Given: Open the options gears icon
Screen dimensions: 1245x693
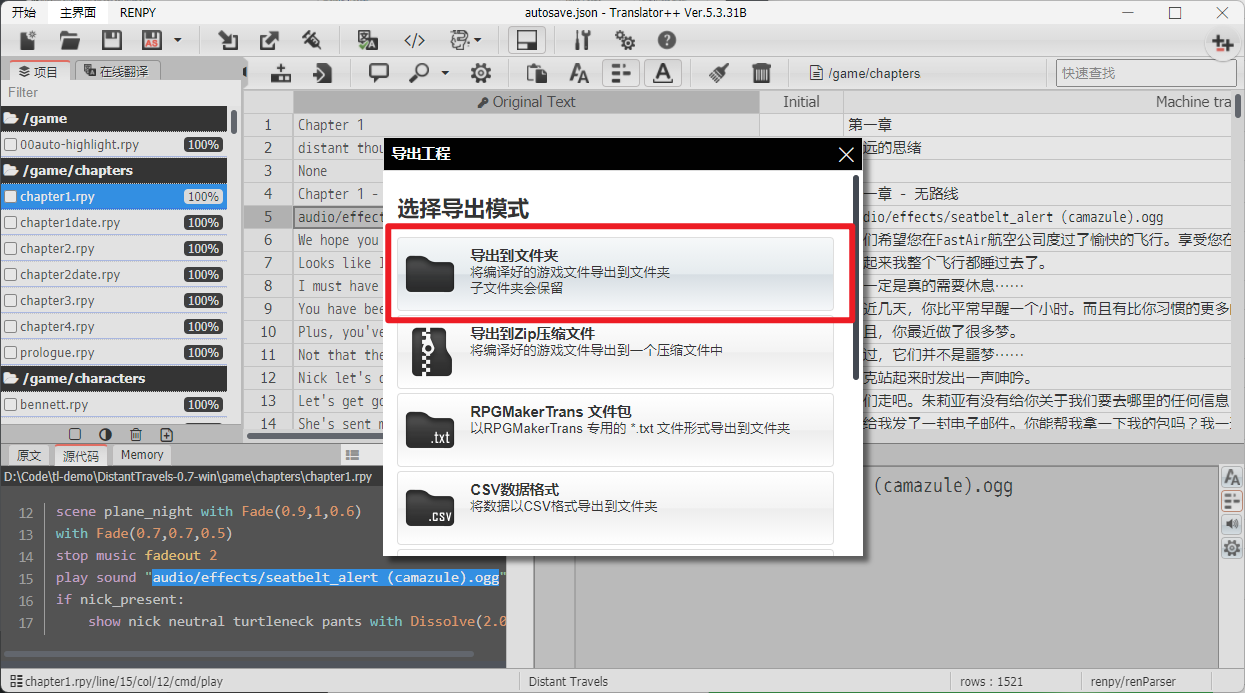Looking at the screenshot, I should (x=625, y=41).
